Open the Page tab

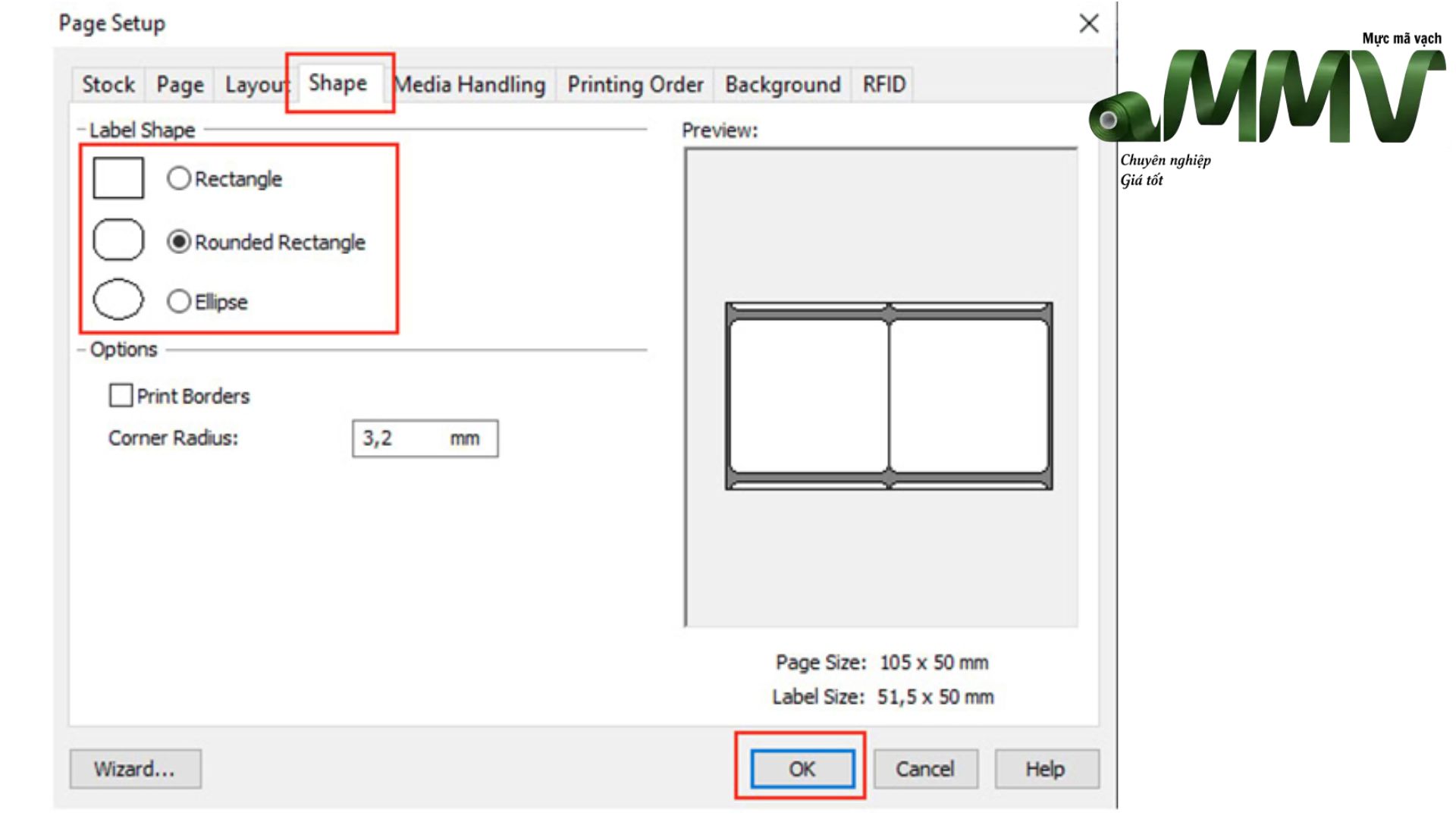[x=180, y=84]
